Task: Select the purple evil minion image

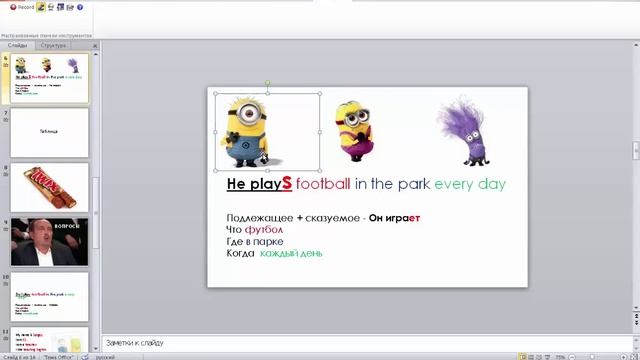Action: 464,131
